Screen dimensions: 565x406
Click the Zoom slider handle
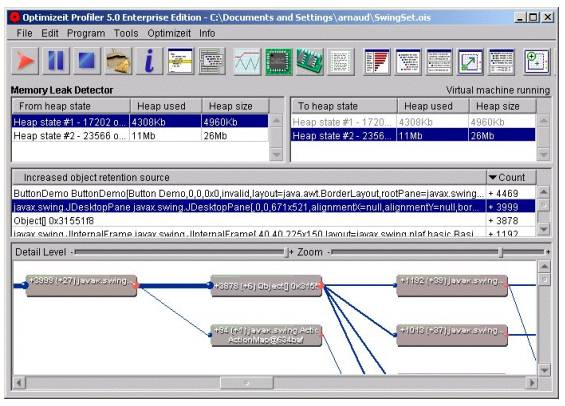point(501,252)
